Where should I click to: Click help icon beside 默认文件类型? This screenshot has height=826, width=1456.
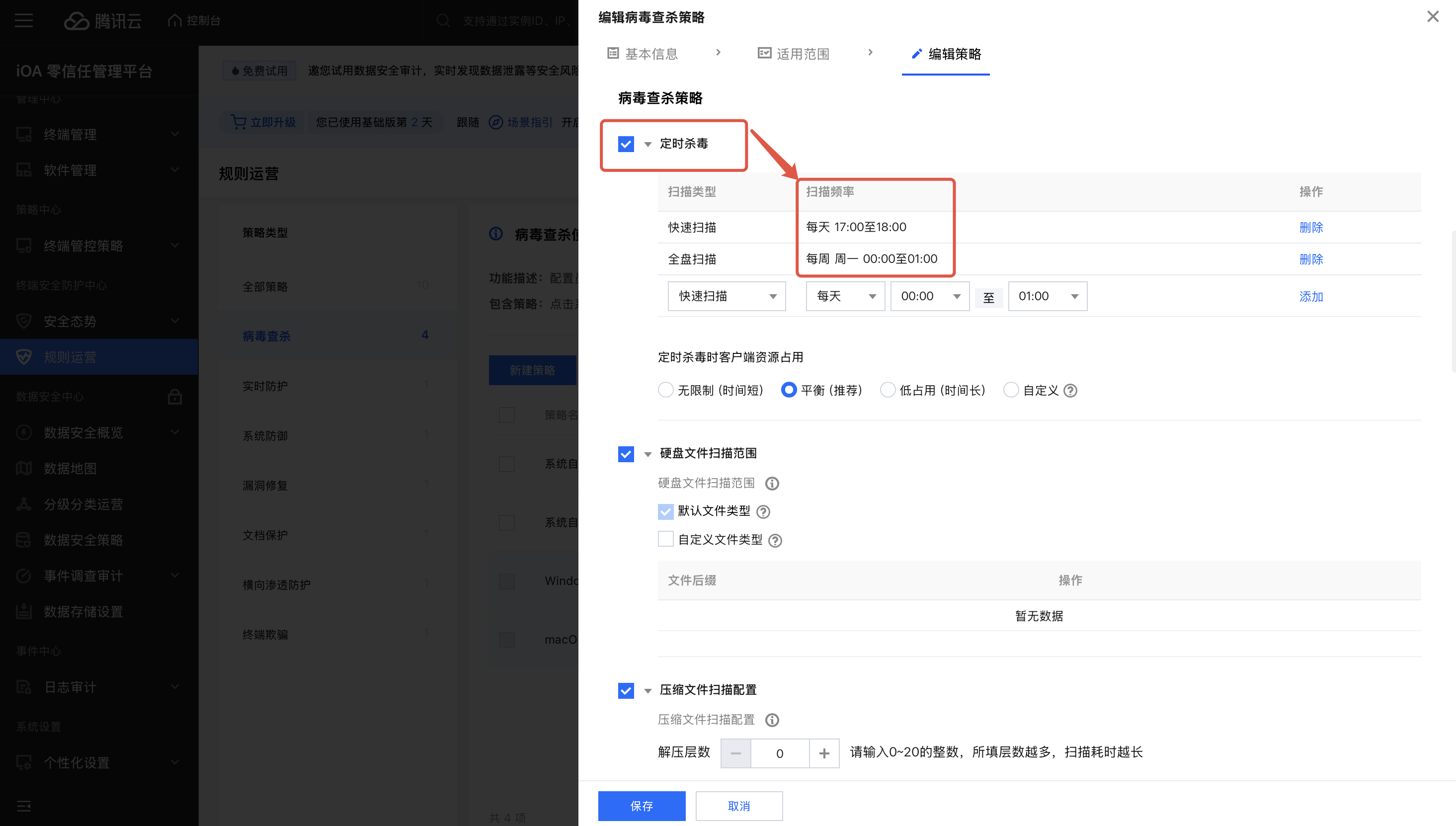pos(763,512)
